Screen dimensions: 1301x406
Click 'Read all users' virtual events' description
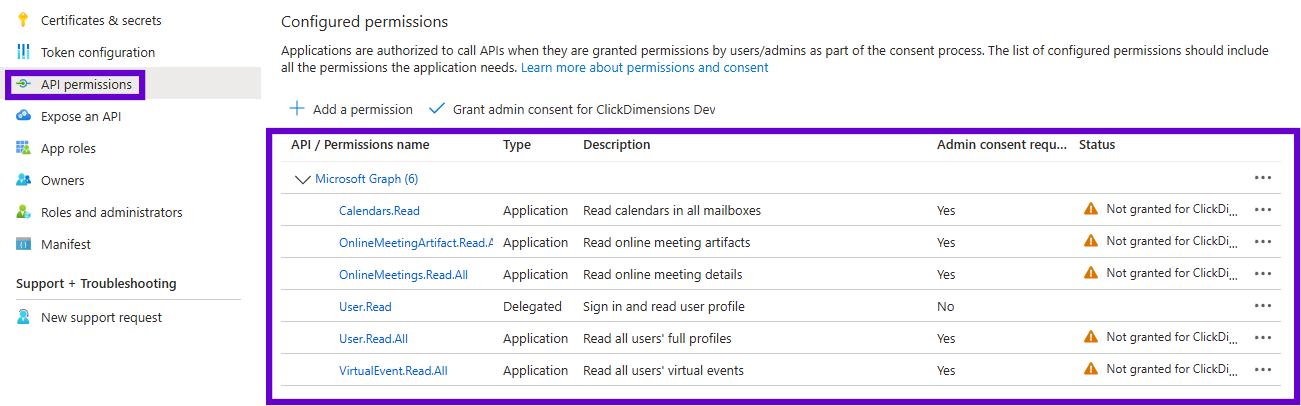[x=663, y=371]
